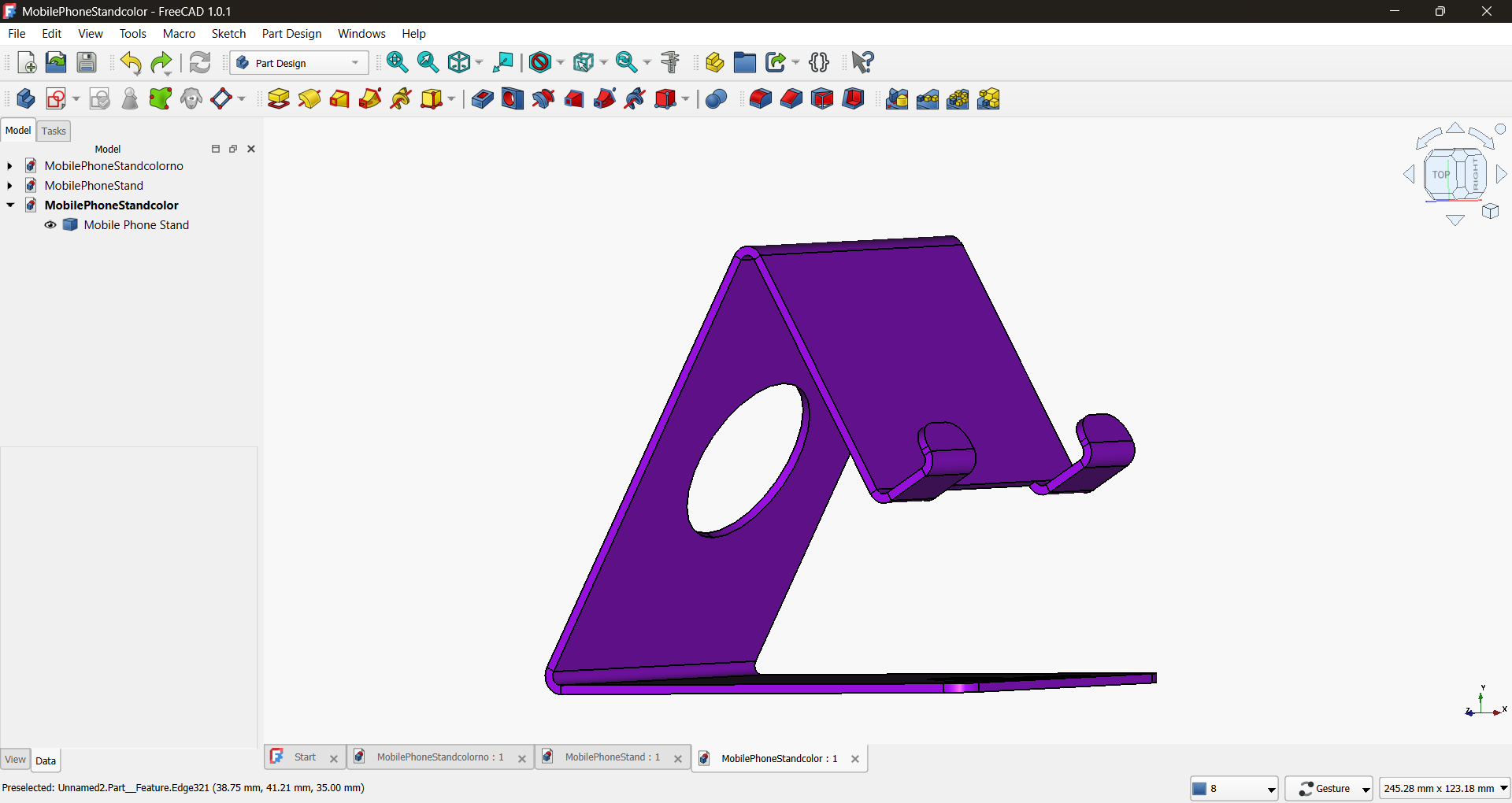Toggle visibility of Mobile Phone Stand

50,225
